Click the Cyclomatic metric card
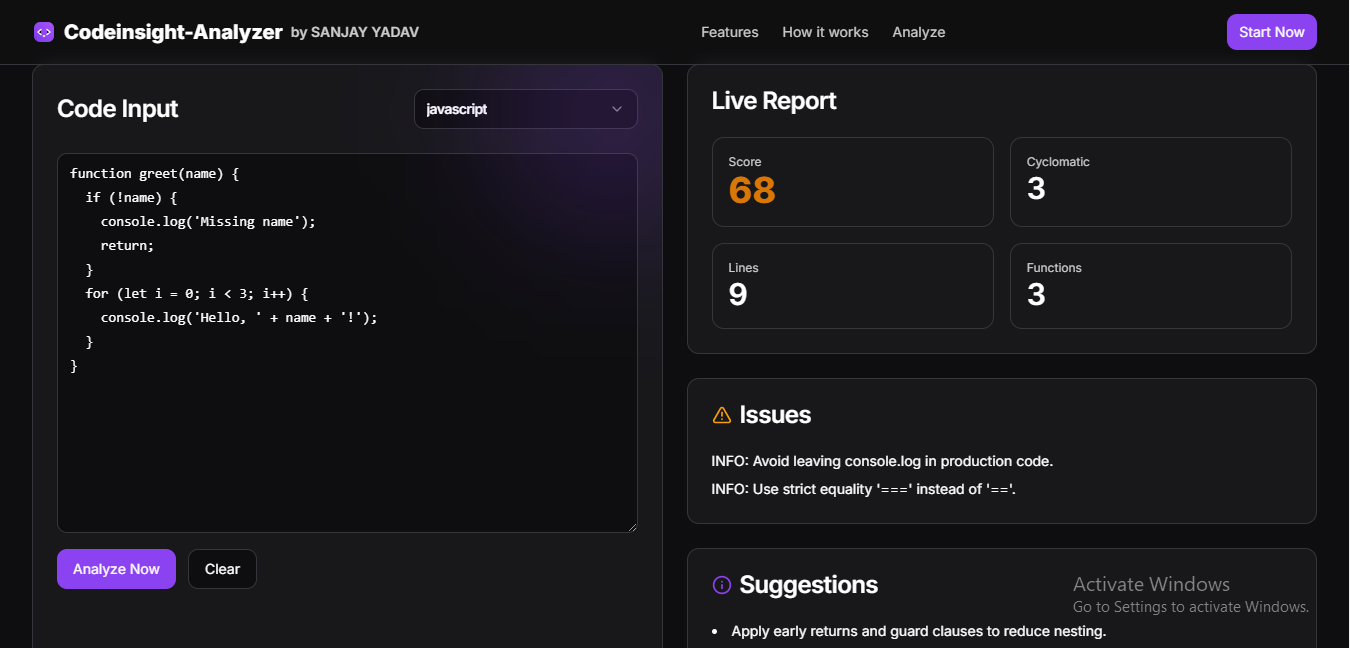The width and height of the screenshot is (1350, 648). [1150, 181]
